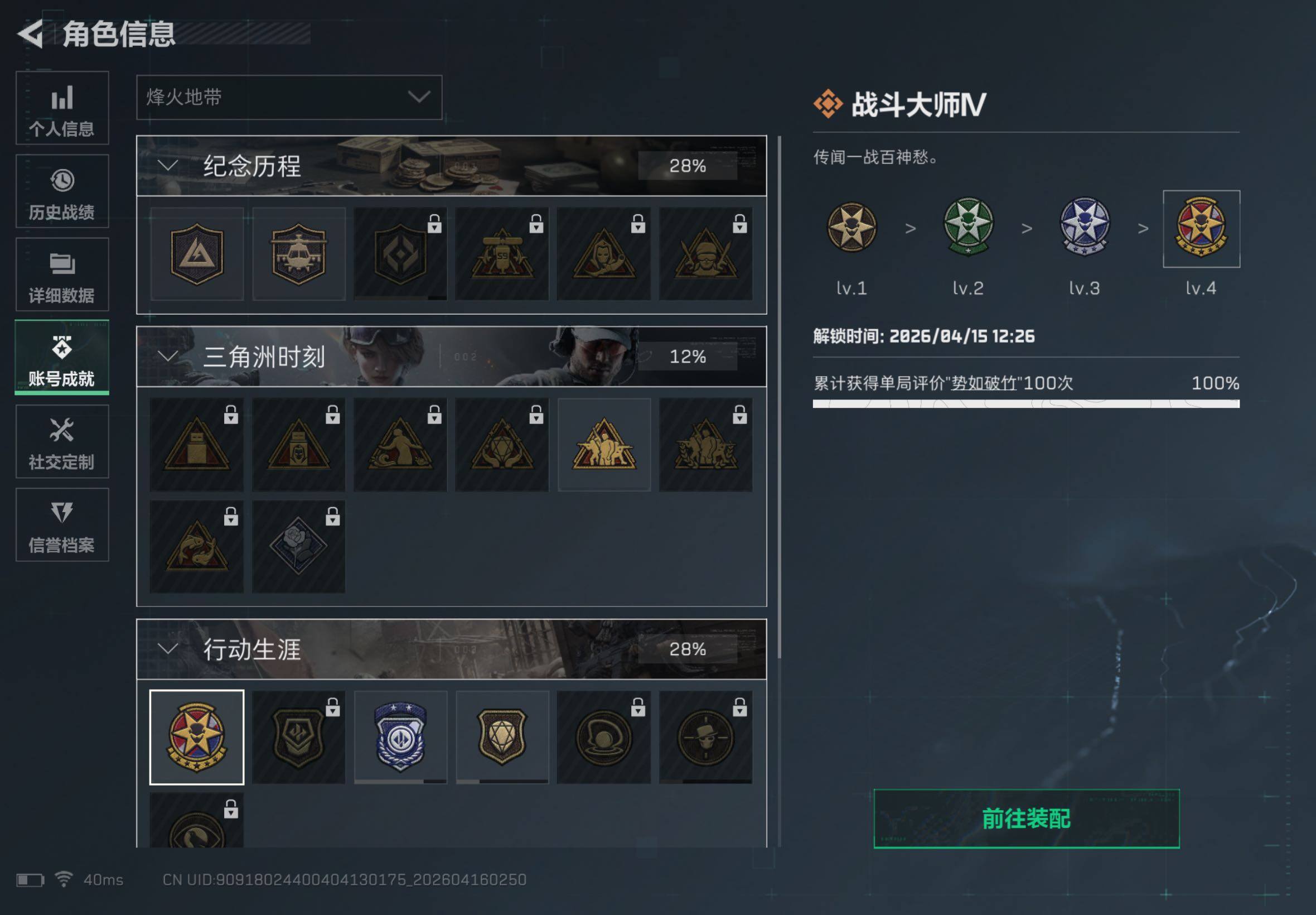Screen dimensions: 1316x915
Task: Select the blue shield badge in 行动生涯
Action: coord(400,737)
